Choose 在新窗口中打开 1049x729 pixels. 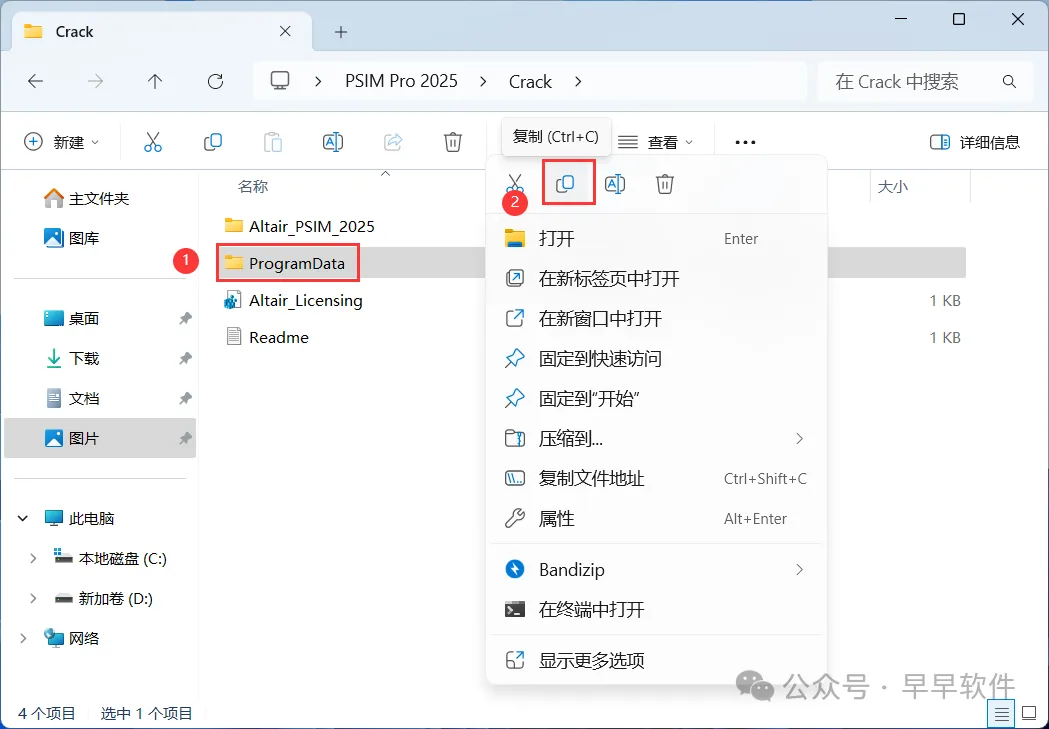(656, 318)
